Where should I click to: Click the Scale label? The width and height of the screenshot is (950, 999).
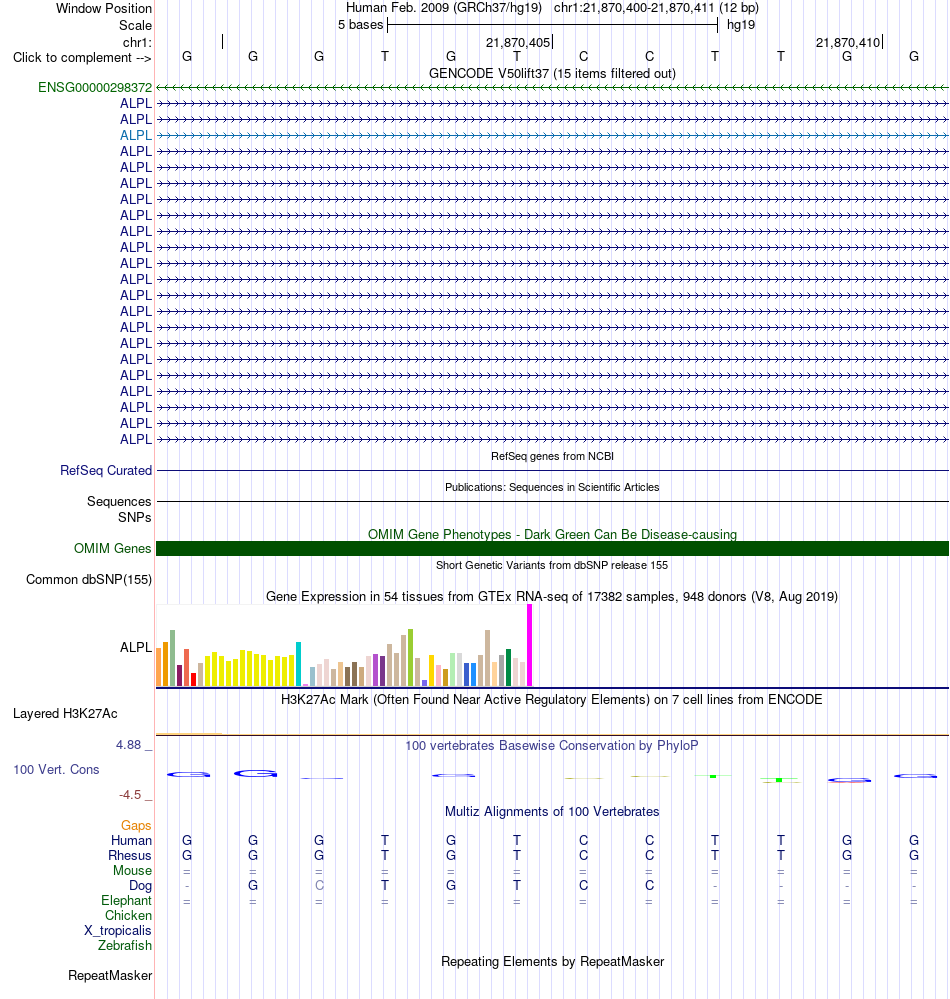[135, 25]
